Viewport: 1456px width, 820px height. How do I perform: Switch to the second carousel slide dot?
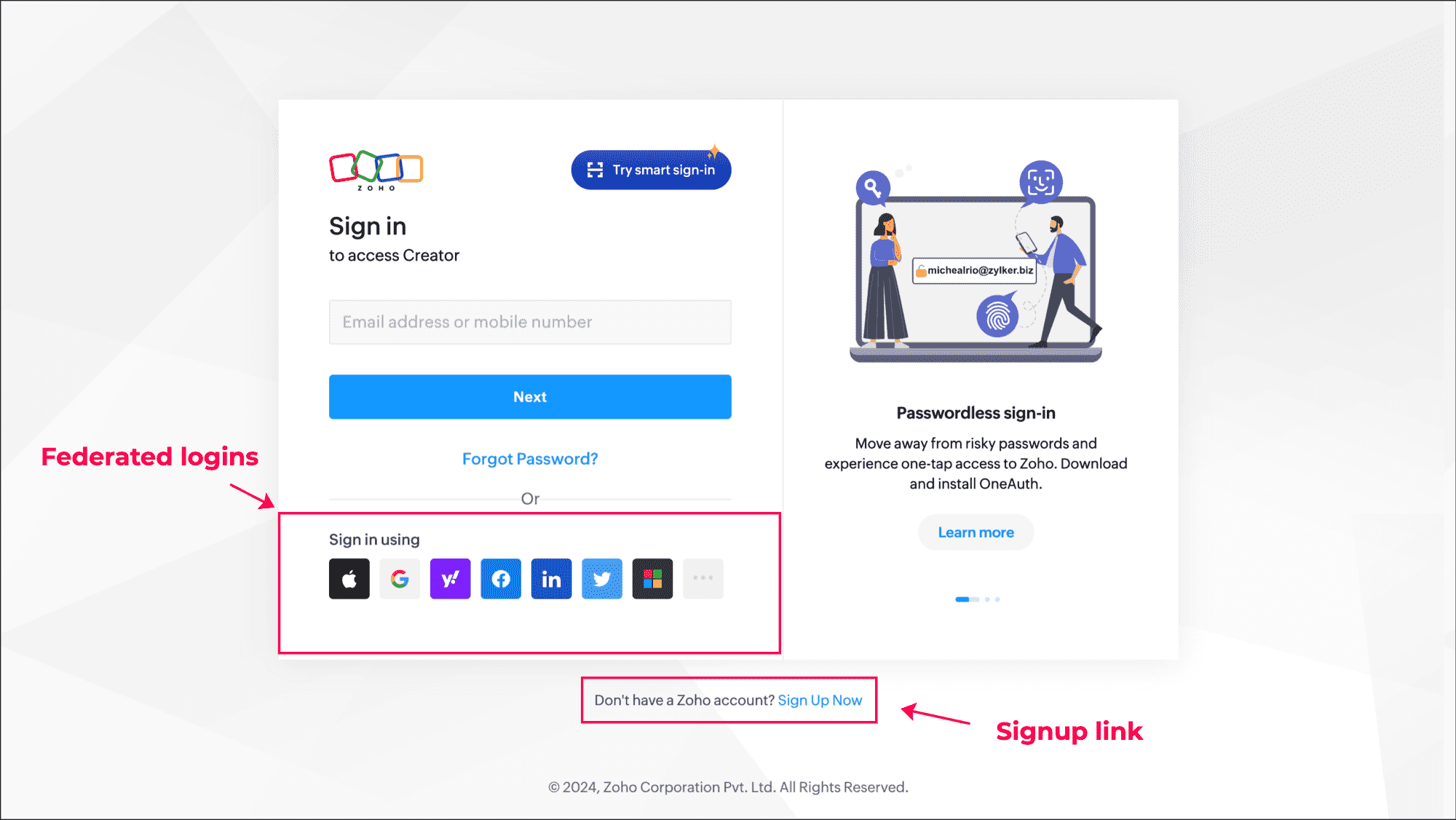pyautogui.click(x=987, y=599)
